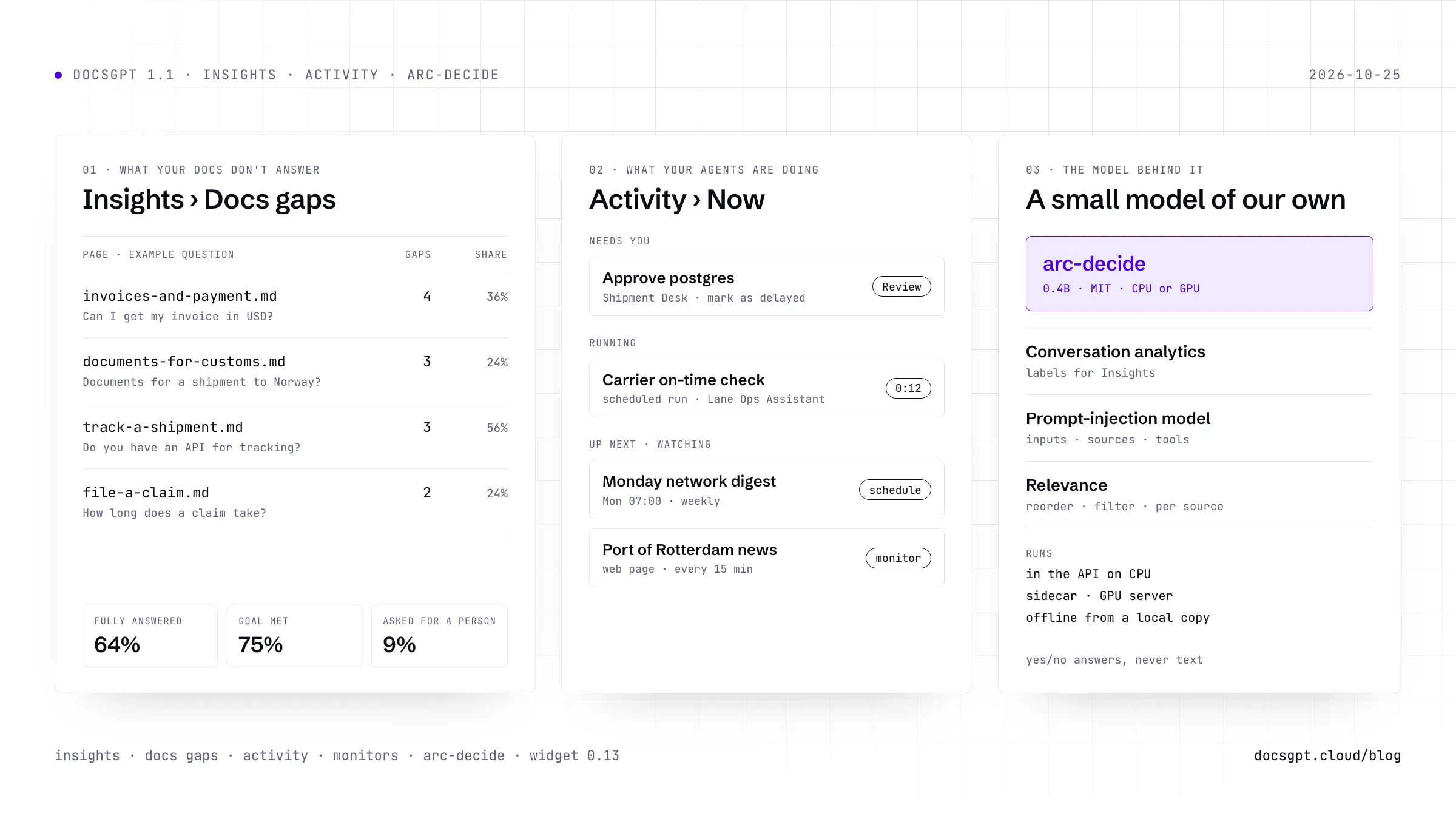Screen dimensions: 1456x819
Task: Click the sidecar · GPU server line
Action: click(x=1099, y=596)
